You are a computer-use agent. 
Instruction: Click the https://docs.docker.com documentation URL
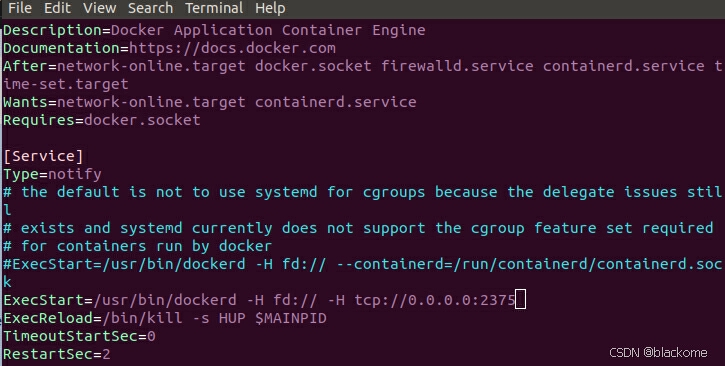(x=232, y=48)
